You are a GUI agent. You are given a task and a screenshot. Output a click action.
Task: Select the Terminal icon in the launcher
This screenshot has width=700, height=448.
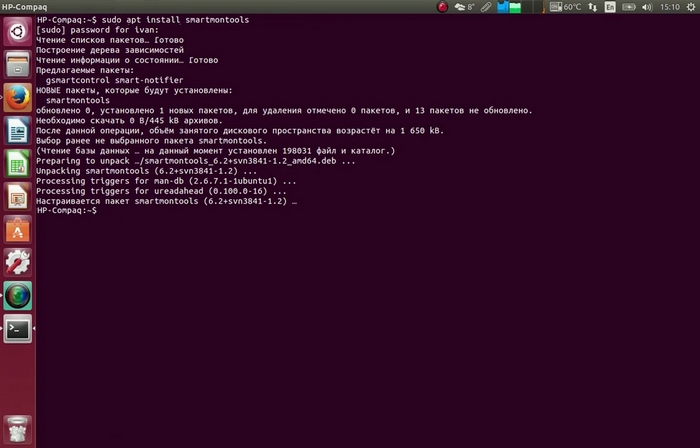(17, 327)
